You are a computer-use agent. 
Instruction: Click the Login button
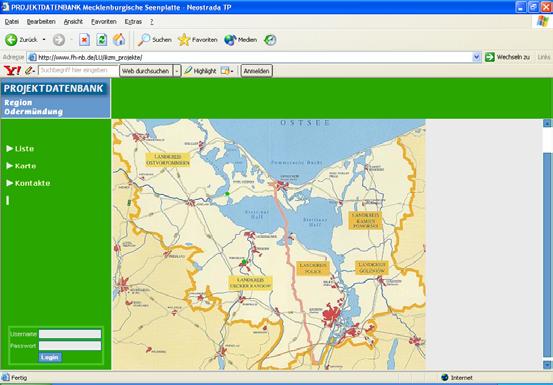click(x=50, y=357)
